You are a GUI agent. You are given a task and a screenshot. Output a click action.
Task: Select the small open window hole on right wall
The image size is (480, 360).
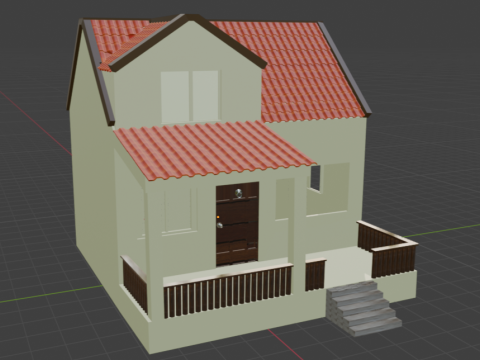click(x=315, y=178)
